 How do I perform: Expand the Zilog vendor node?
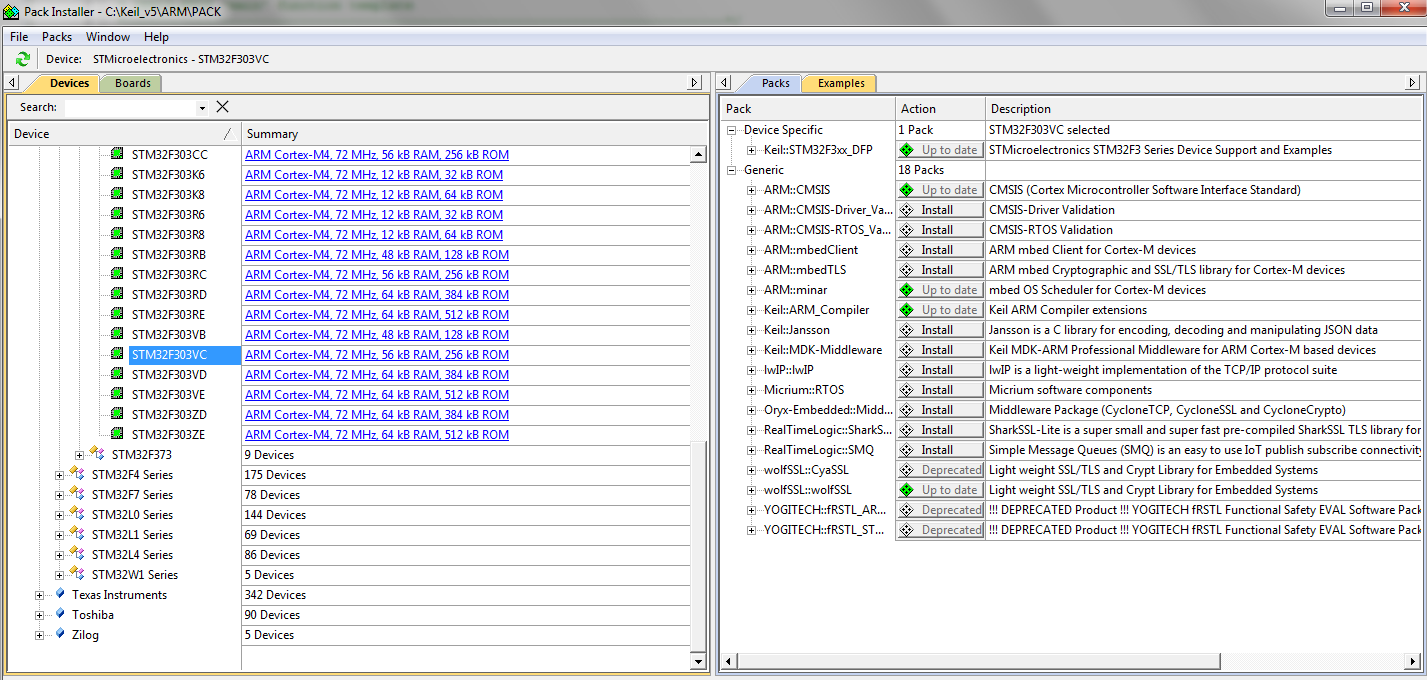tap(40, 635)
